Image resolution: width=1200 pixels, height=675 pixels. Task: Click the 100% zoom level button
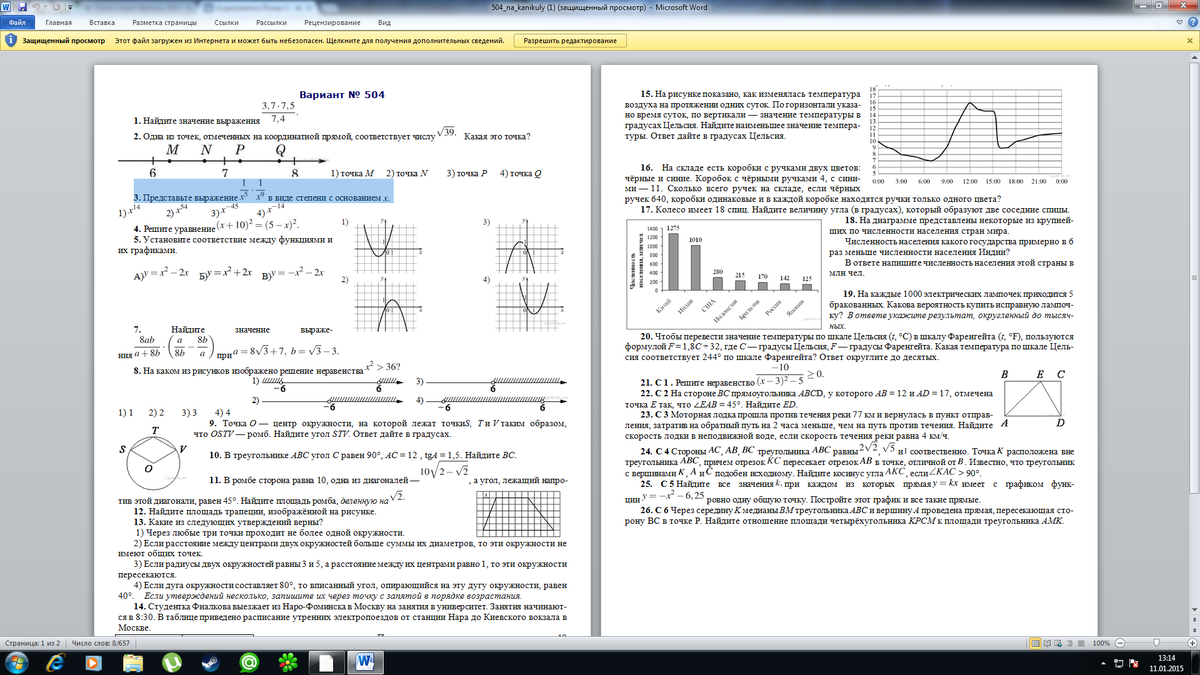click(1101, 643)
